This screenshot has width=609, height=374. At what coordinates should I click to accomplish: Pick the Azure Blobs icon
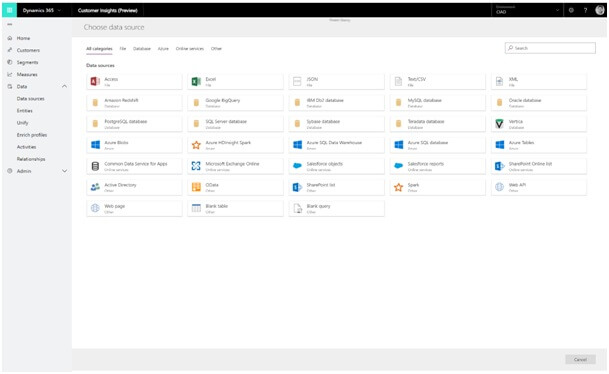click(x=95, y=145)
